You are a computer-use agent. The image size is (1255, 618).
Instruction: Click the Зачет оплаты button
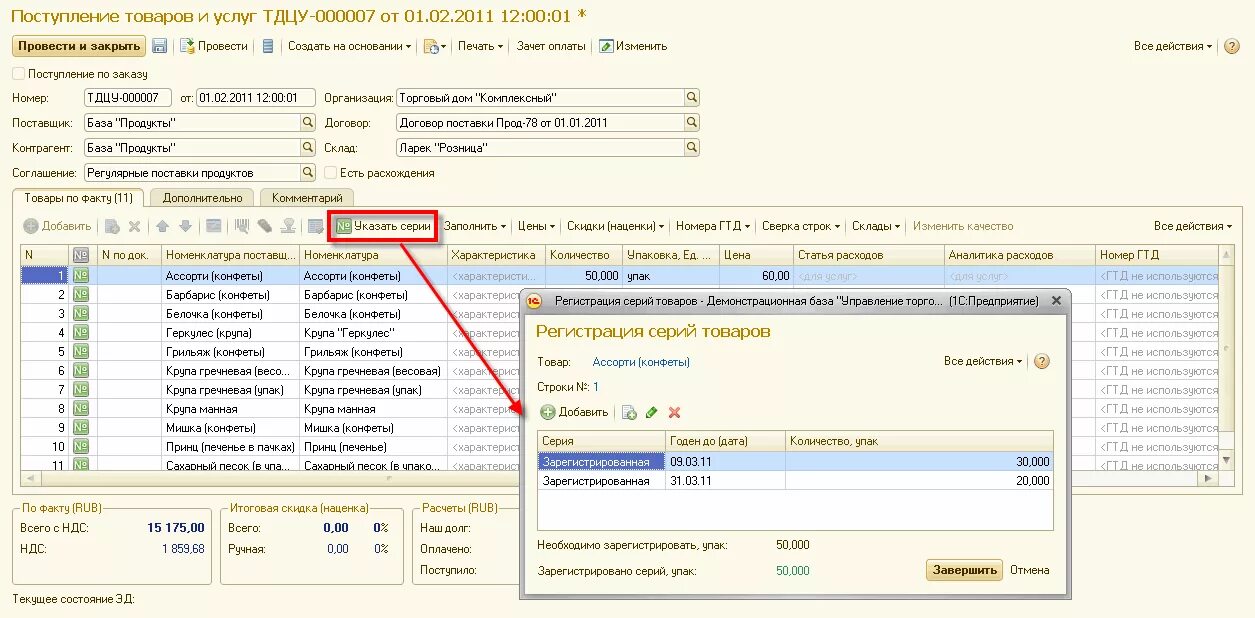(551, 46)
